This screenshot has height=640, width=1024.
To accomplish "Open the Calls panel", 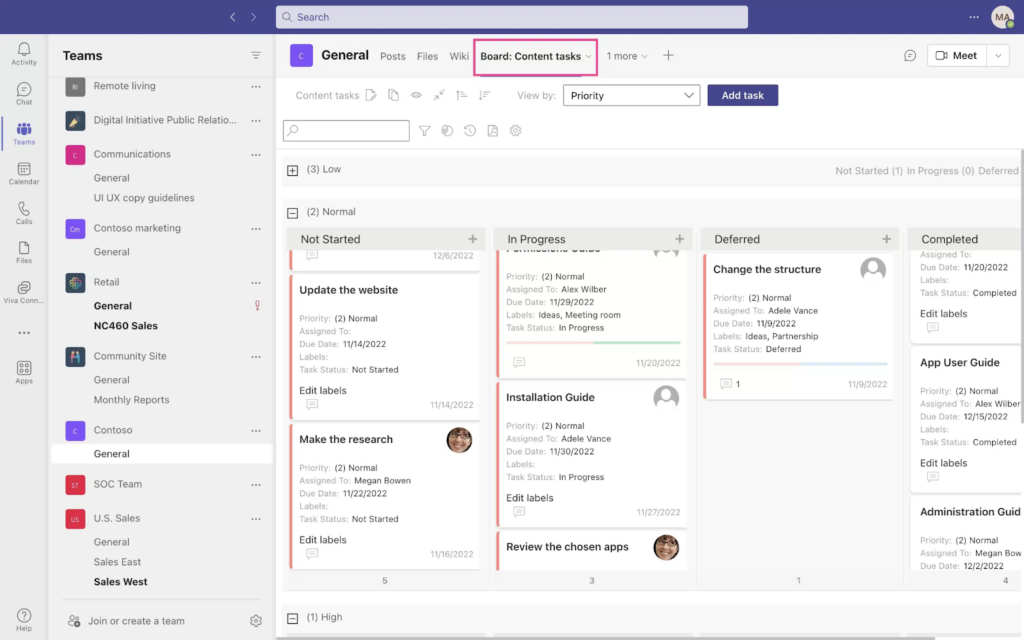I will point(23,211).
